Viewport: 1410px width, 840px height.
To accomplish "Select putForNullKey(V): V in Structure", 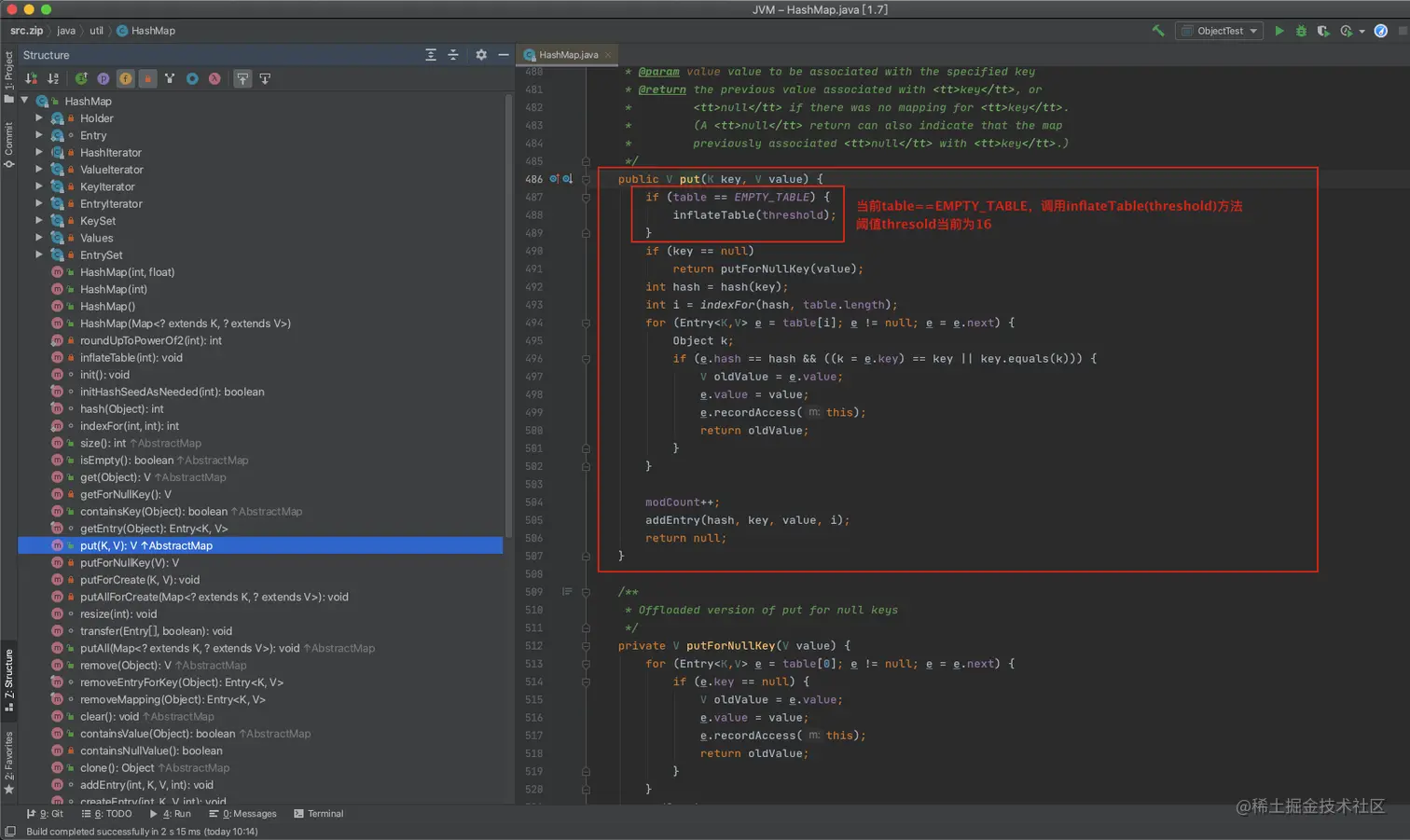I will pyautogui.click(x=129, y=563).
